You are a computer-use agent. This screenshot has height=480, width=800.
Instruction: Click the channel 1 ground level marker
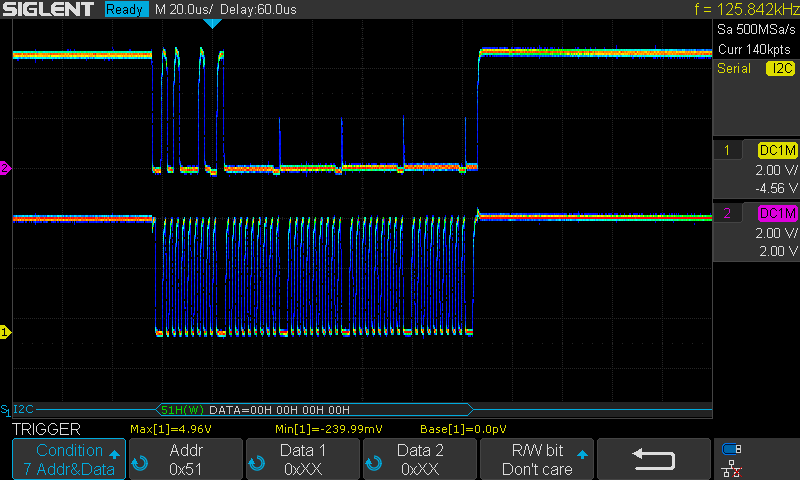5,333
